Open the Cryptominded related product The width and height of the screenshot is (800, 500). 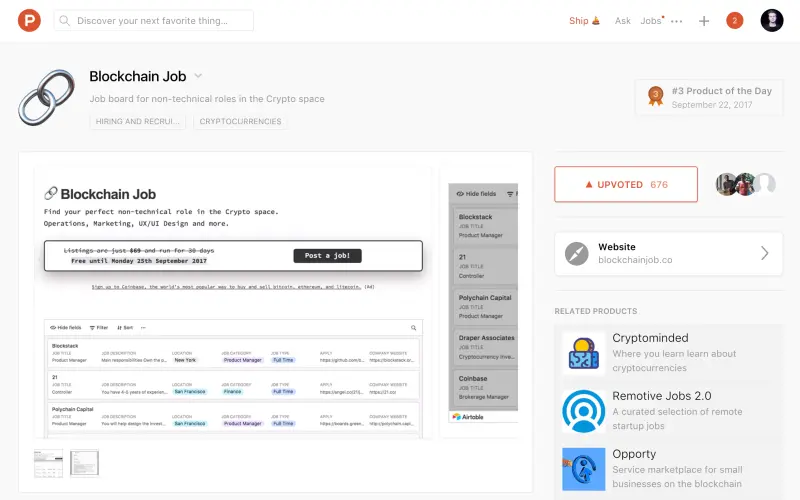pyautogui.click(x=668, y=353)
